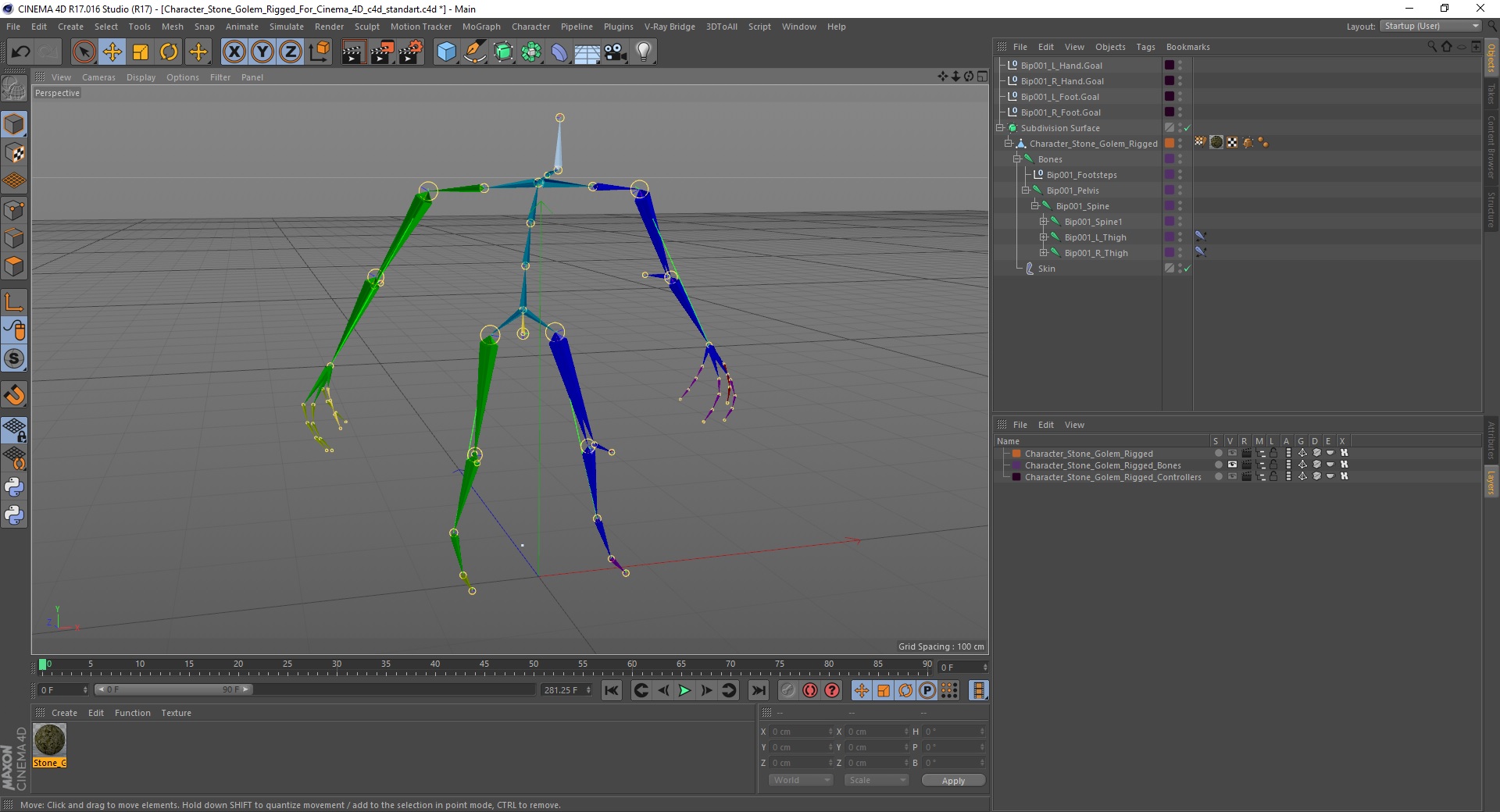The image size is (1500, 812).
Task: Enable the Axis mode L icon
Action: (14, 302)
